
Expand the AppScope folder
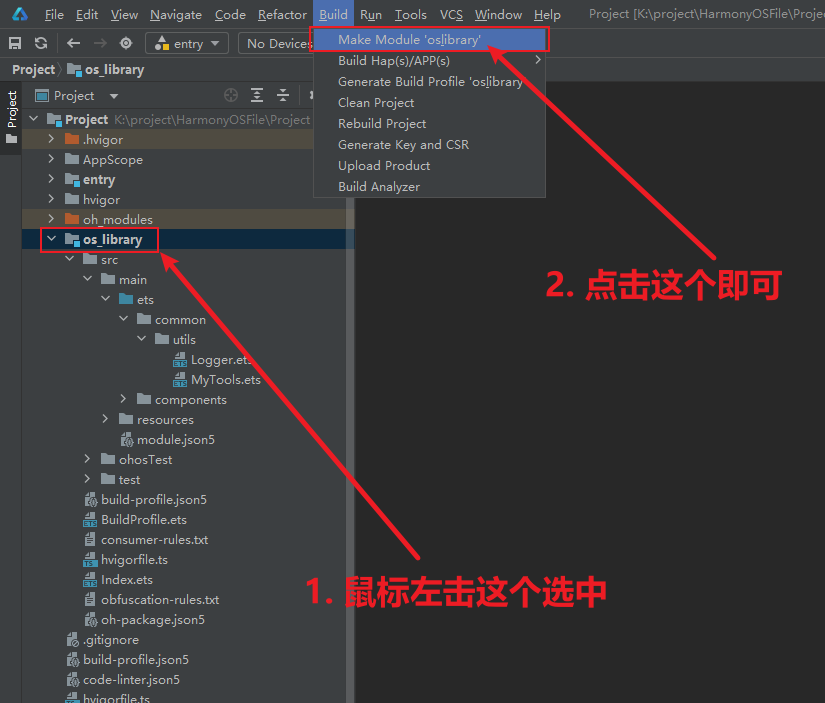tap(51, 159)
